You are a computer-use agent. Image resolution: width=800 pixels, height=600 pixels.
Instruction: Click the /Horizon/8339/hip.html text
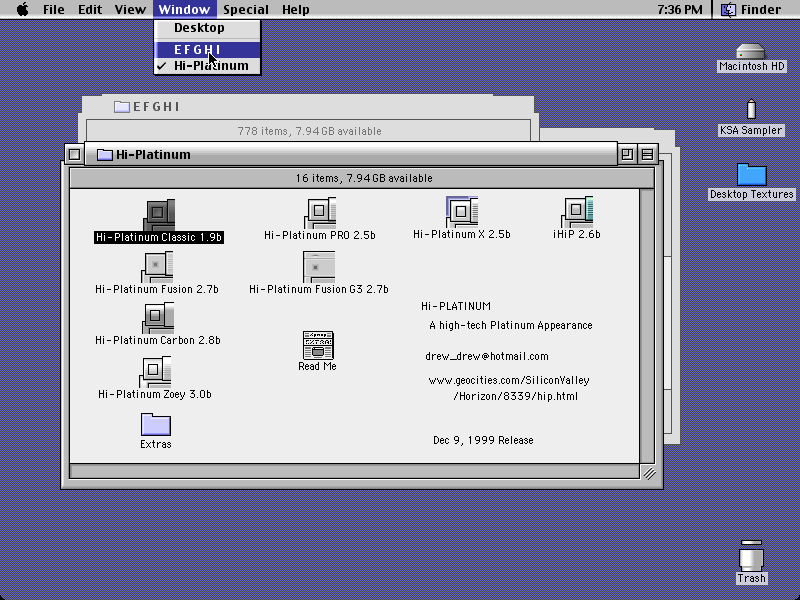point(515,396)
